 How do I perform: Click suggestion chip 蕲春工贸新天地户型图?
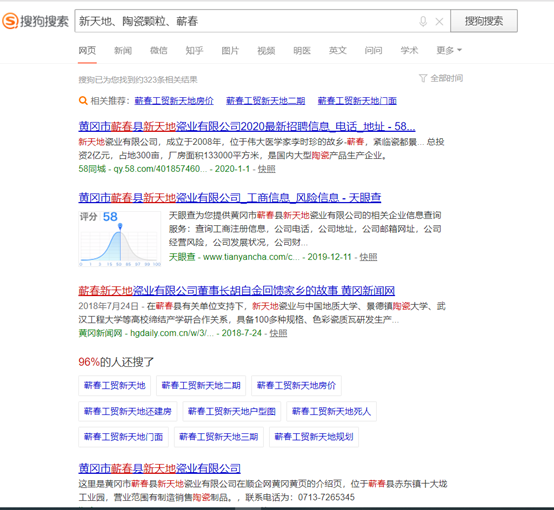232,411
